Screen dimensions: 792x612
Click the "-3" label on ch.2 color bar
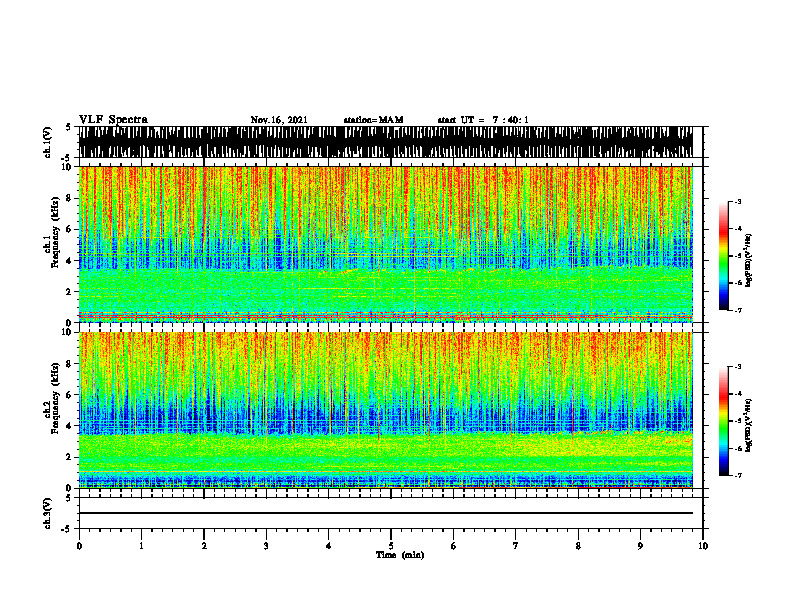(737, 367)
